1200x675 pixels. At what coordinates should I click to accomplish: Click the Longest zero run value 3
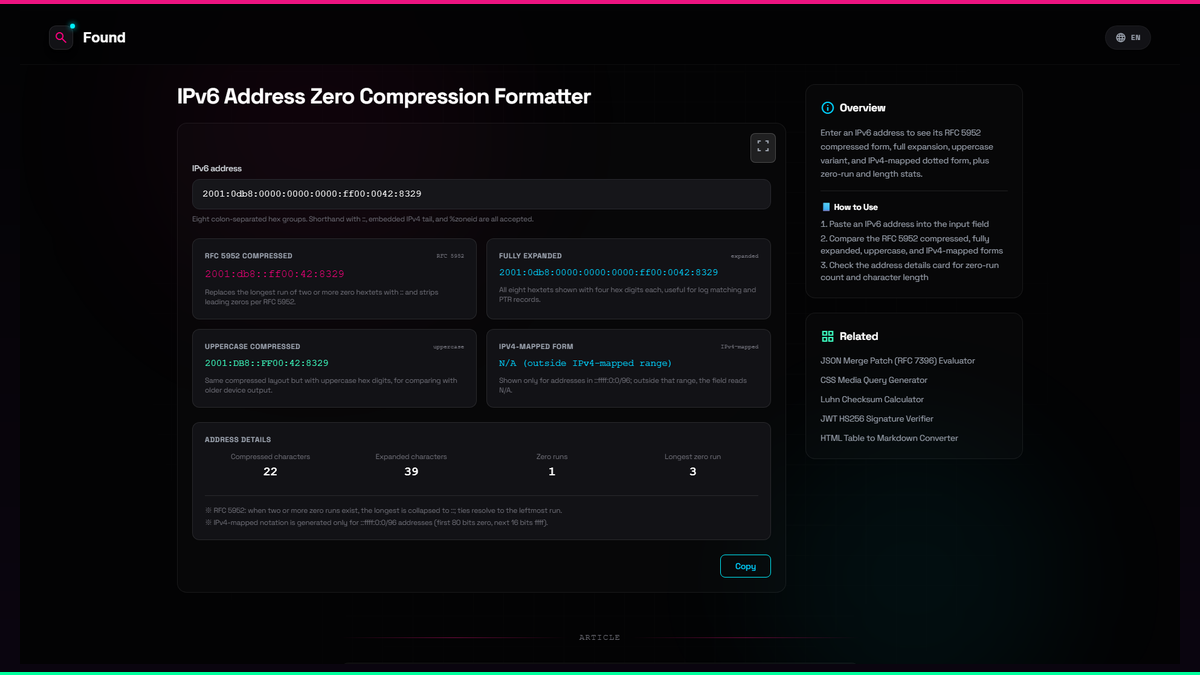pyautogui.click(x=693, y=472)
